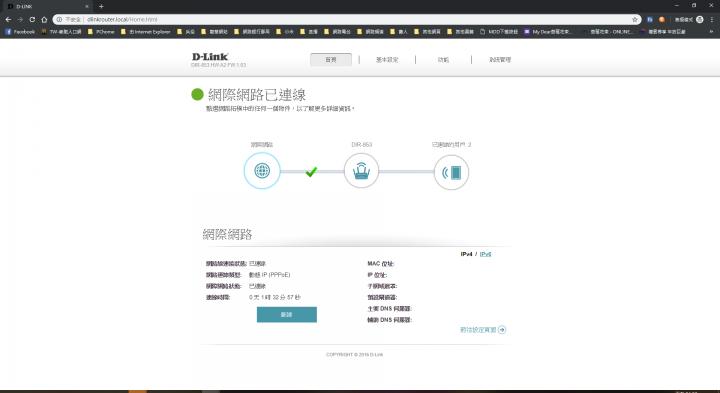720x393 pixels.
Task: Reload the page with refresh icon
Action: click(32, 19)
